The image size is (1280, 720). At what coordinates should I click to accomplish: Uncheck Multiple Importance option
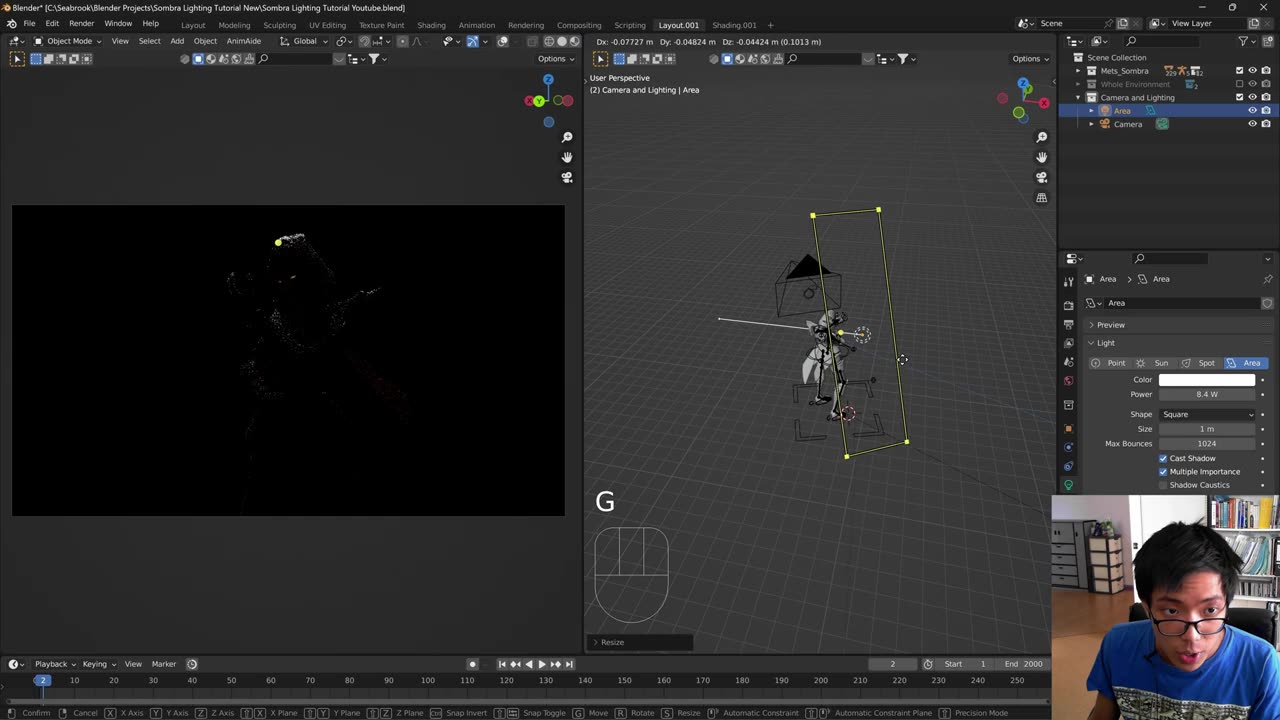pos(1163,472)
